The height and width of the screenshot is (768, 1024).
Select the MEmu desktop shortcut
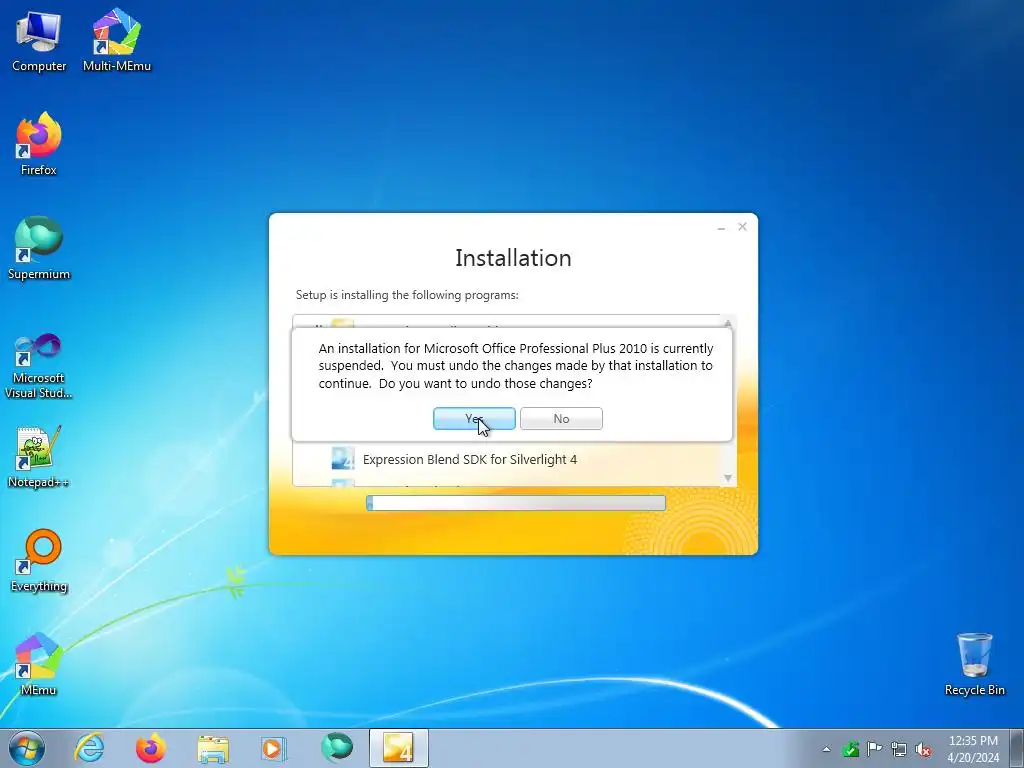click(x=39, y=664)
